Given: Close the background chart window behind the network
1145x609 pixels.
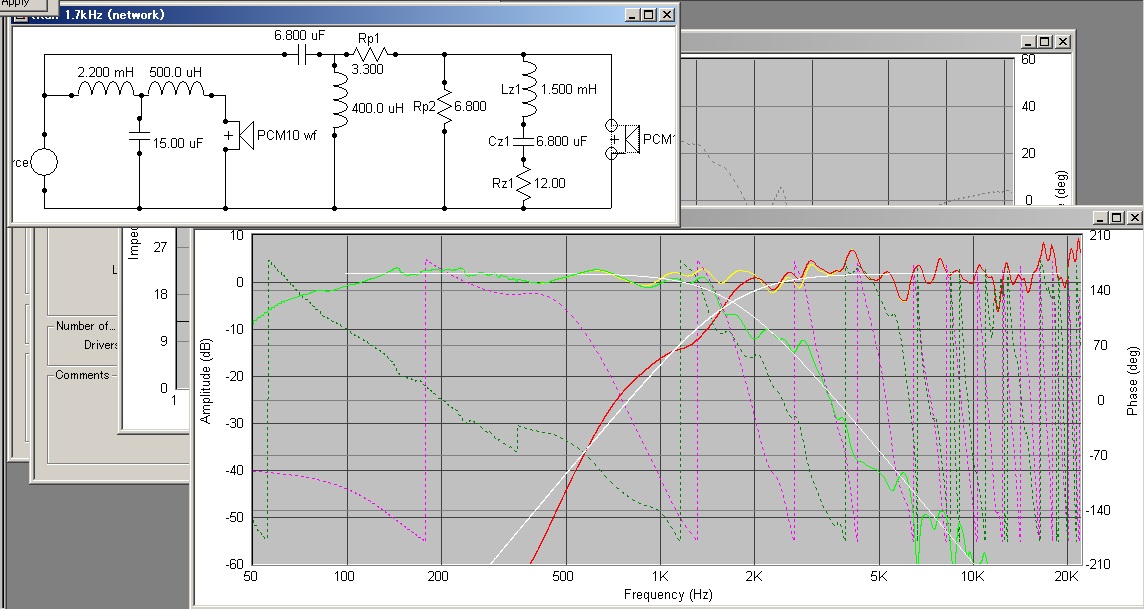Looking at the screenshot, I should 1062,42.
